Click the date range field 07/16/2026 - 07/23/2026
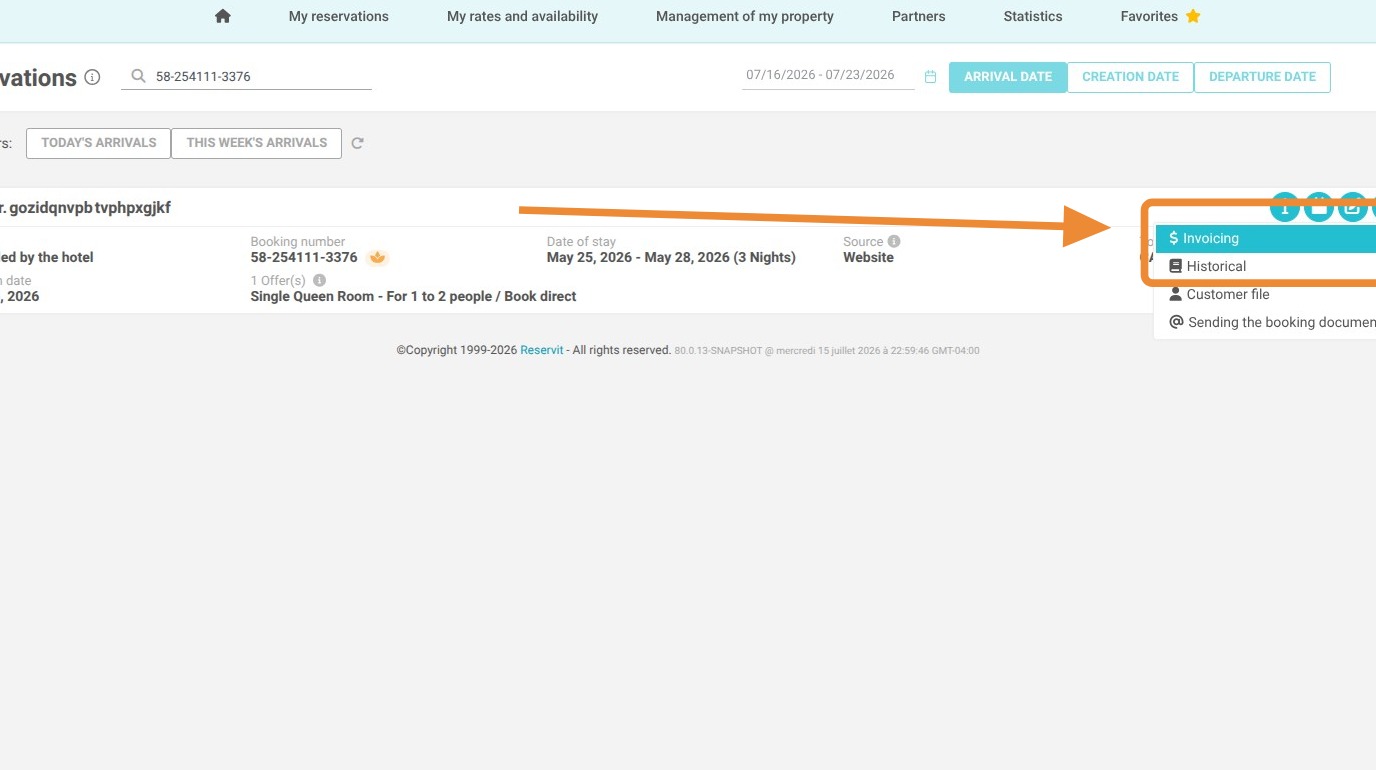 [x=828, y=75]
